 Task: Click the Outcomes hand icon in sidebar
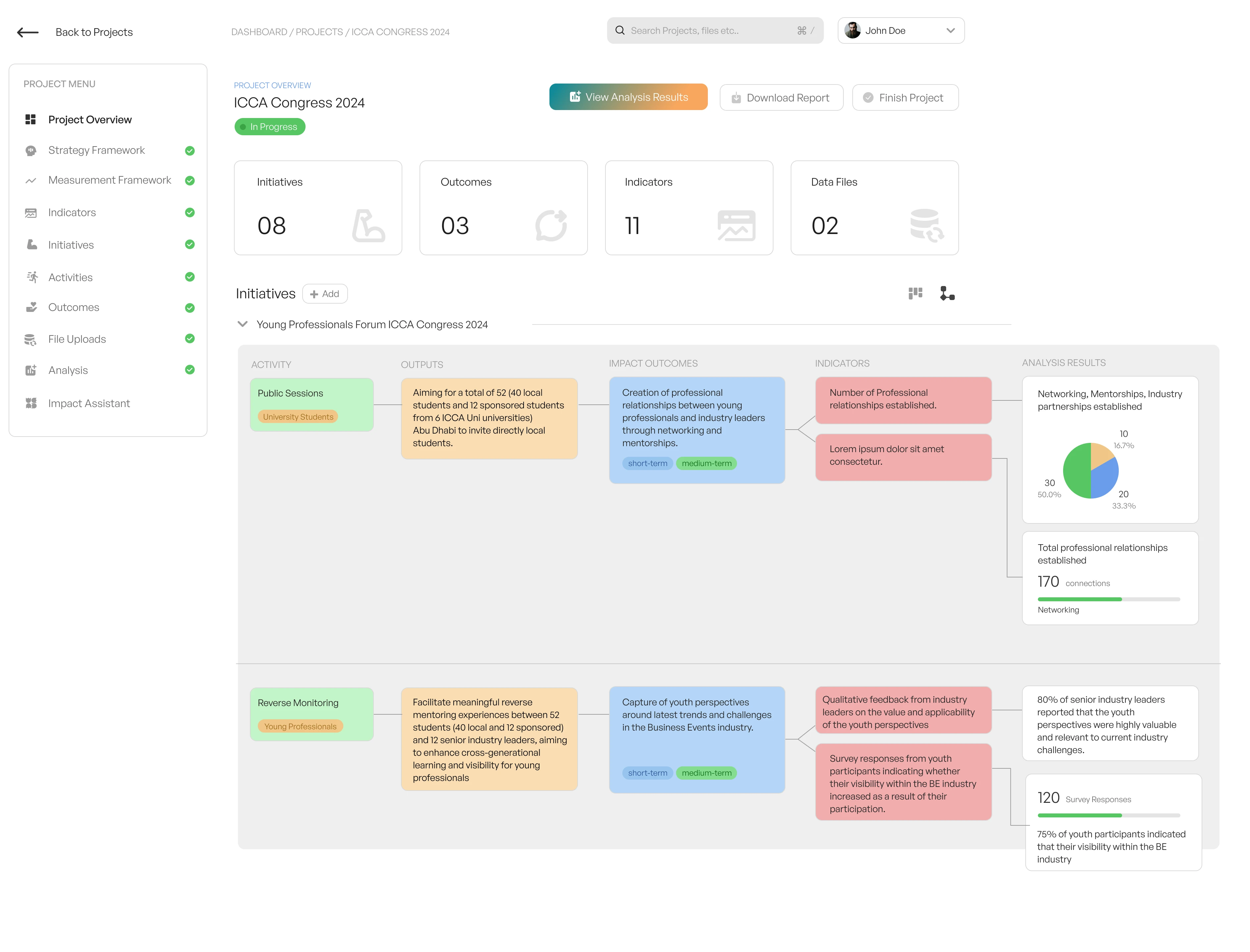pos(31,308)
